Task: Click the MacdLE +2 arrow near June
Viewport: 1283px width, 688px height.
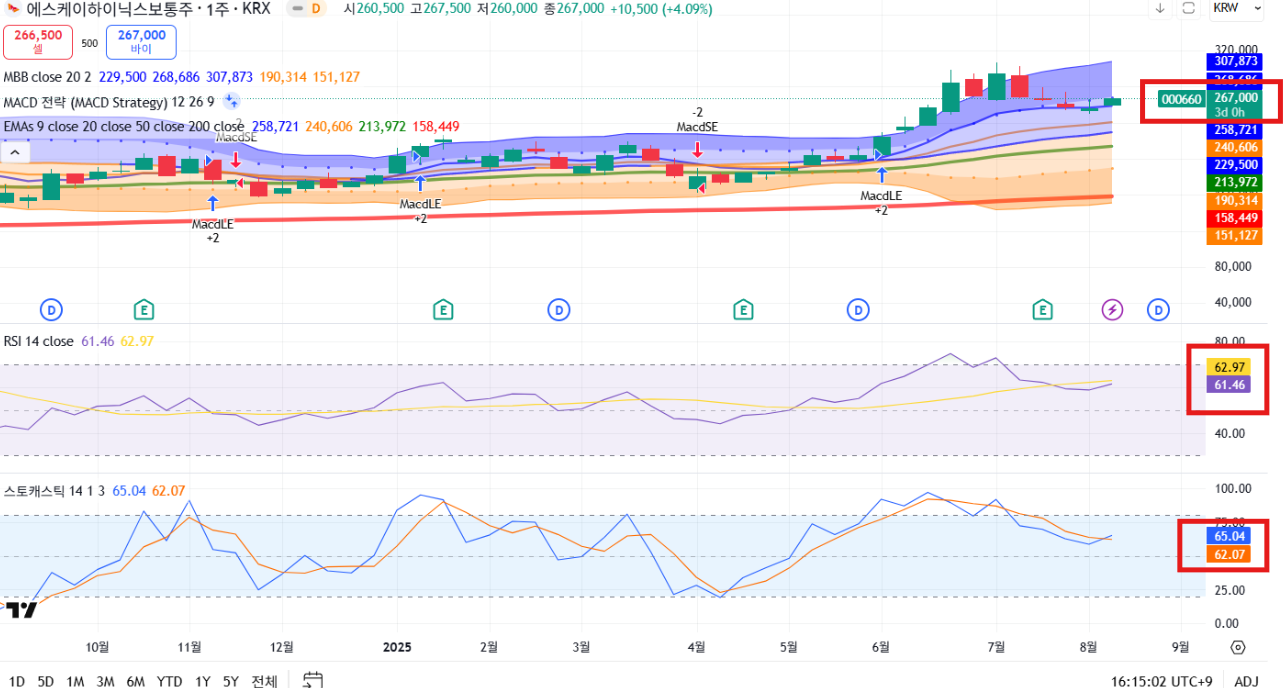Action: point(881,175)
